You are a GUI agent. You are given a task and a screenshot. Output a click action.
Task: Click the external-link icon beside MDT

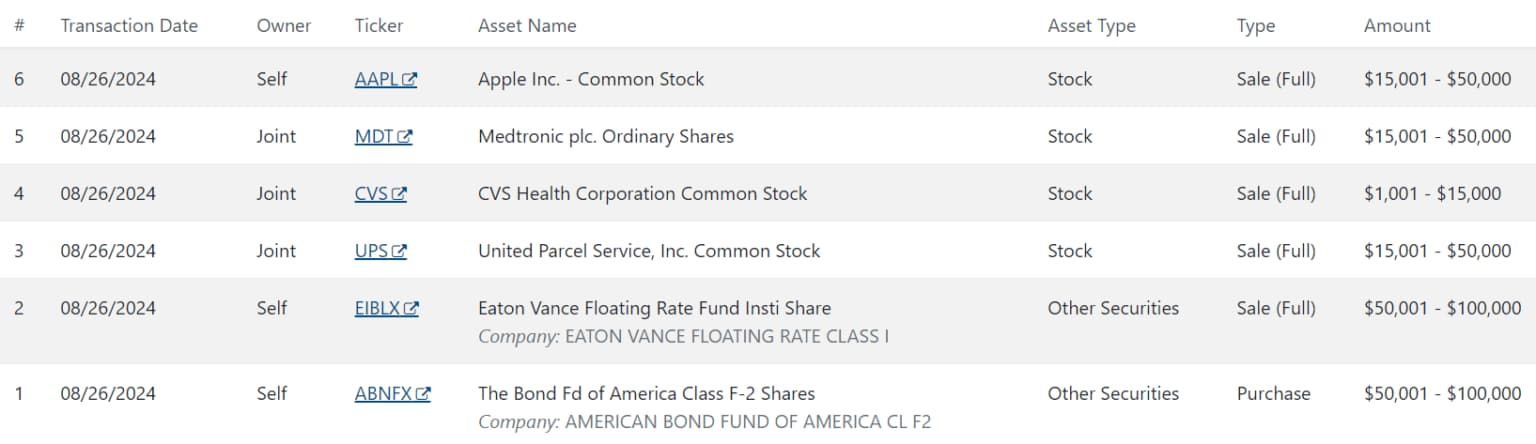(x=405, y=136)
